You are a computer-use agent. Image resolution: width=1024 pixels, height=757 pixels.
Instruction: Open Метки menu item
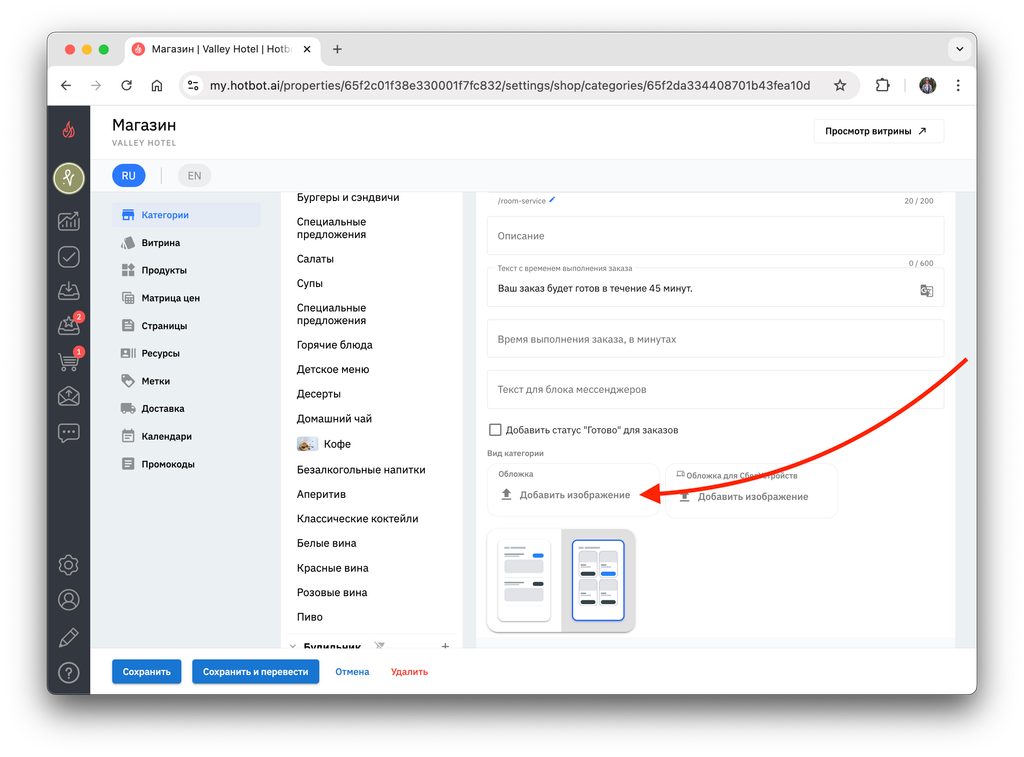(x=186, y=381)
